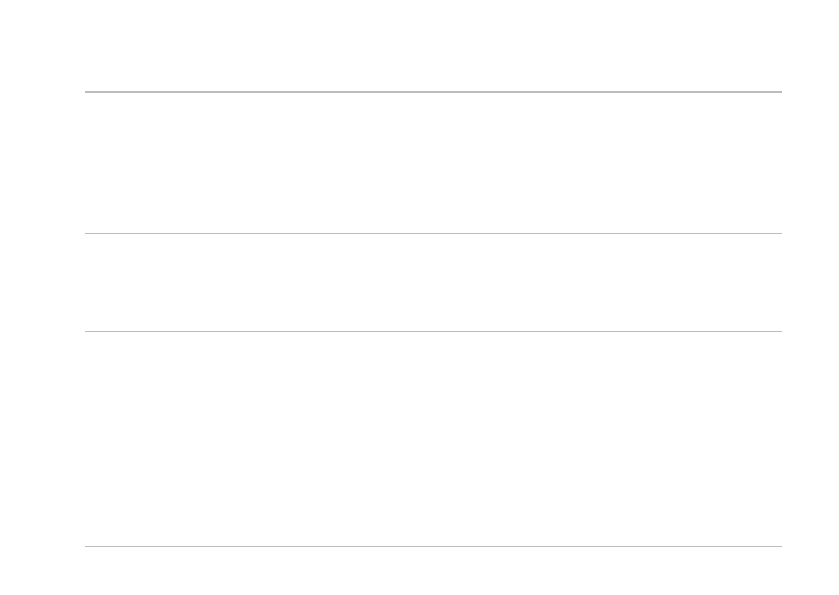
Task: Click the blank area below the bottom divider
Action: pyautogui.click(x=432, y=571)
